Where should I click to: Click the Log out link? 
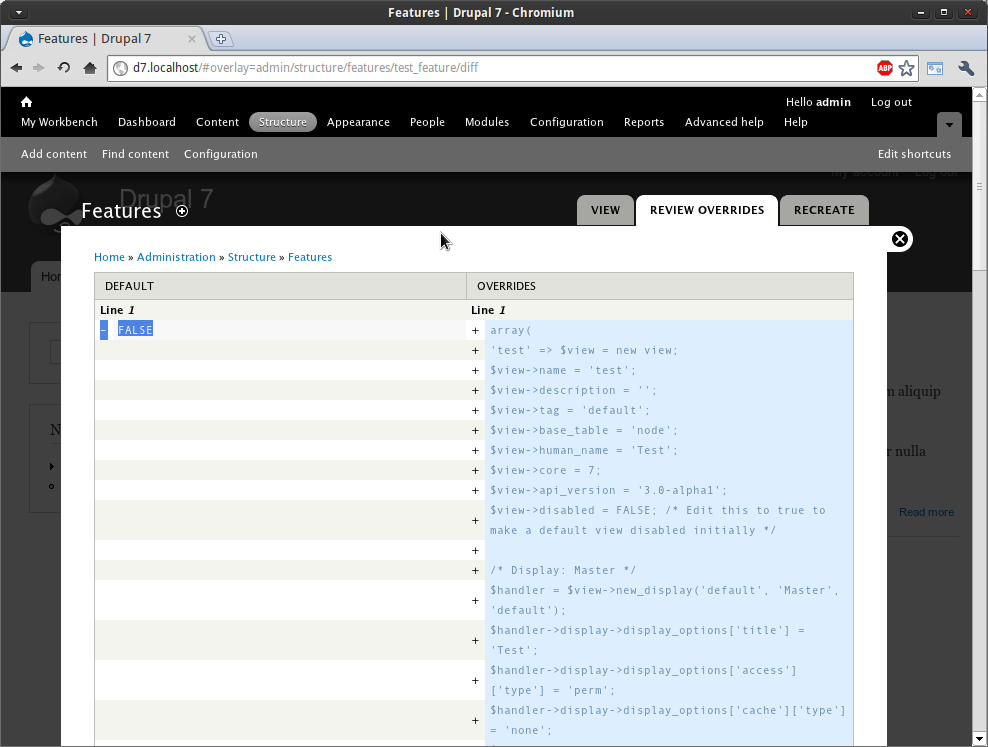891,102
